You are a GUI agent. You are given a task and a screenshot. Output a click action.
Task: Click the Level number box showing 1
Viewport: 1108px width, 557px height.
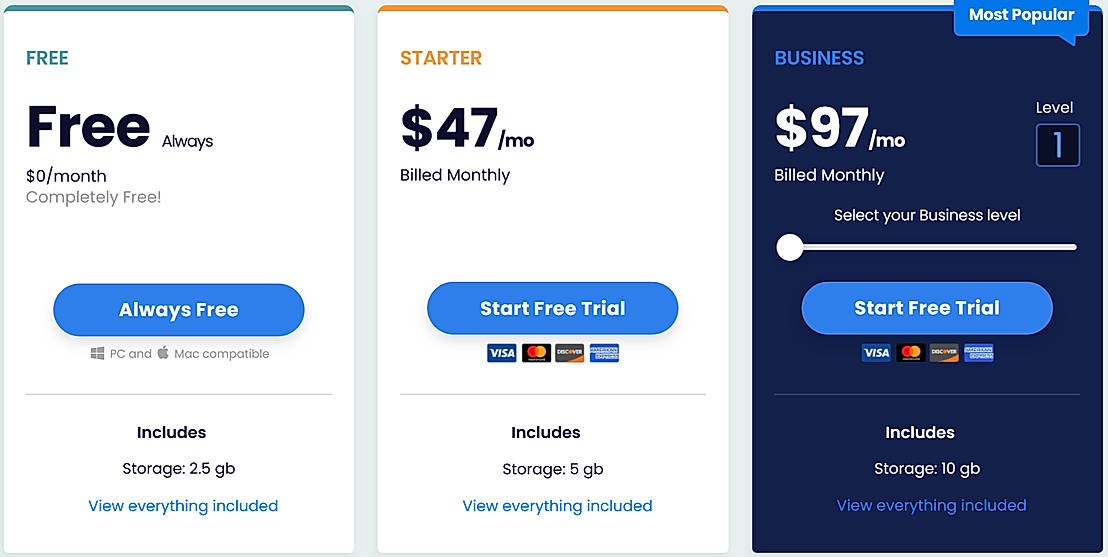pyautogui.click(x=1057, y=145)
